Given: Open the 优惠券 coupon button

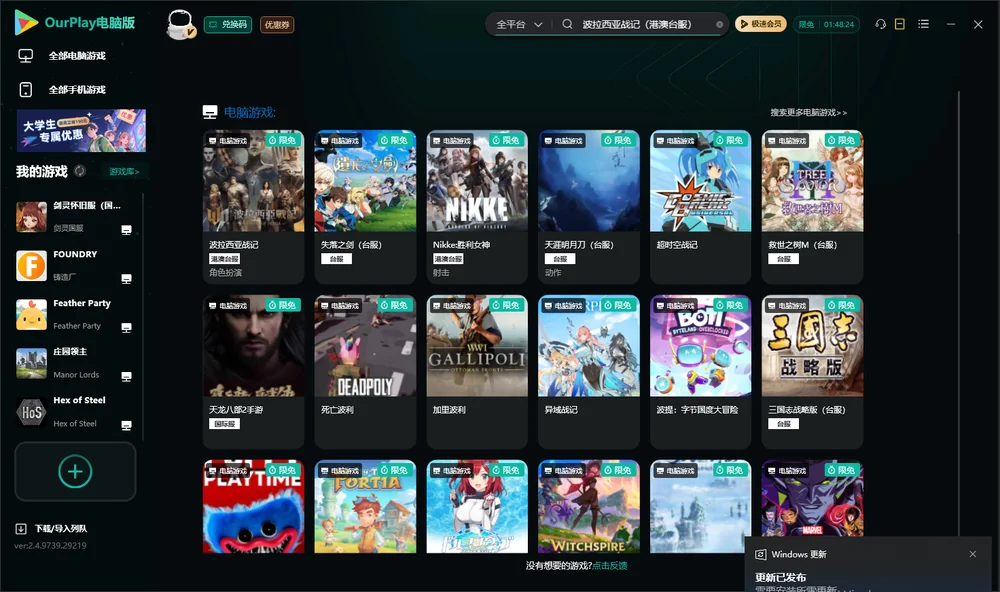Looking at the screenshot, I should 277,25.
